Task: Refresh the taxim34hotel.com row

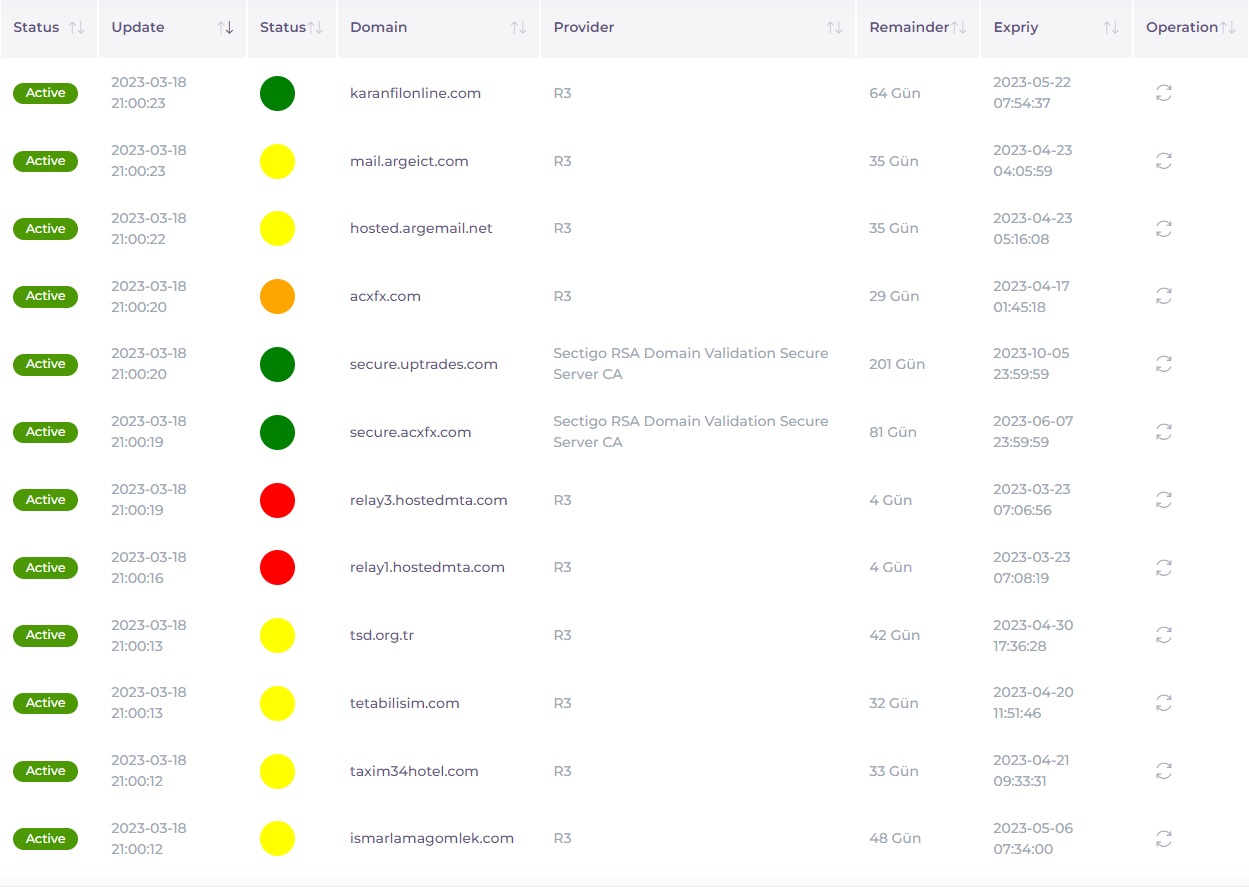Action: (x=1163, y=771)
